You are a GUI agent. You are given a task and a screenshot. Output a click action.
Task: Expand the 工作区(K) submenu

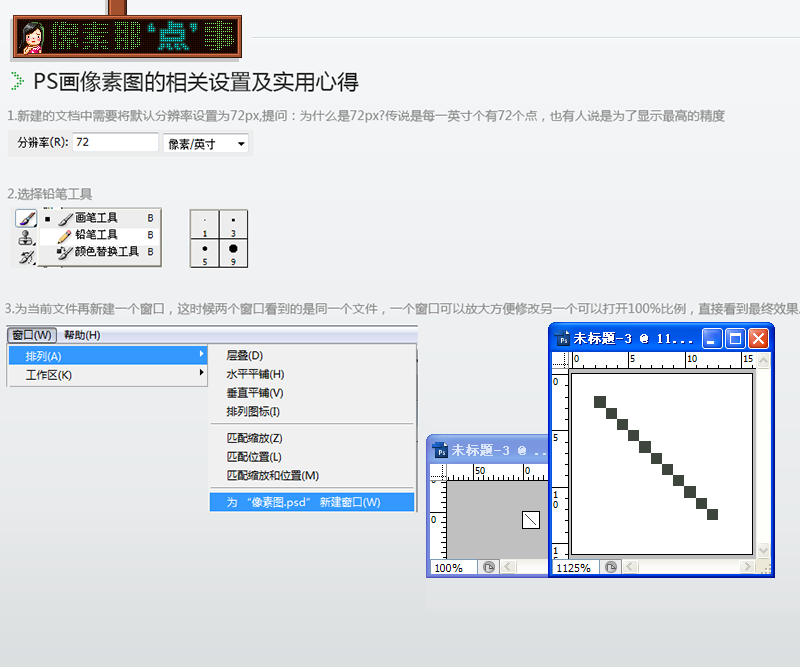(108, 375)
